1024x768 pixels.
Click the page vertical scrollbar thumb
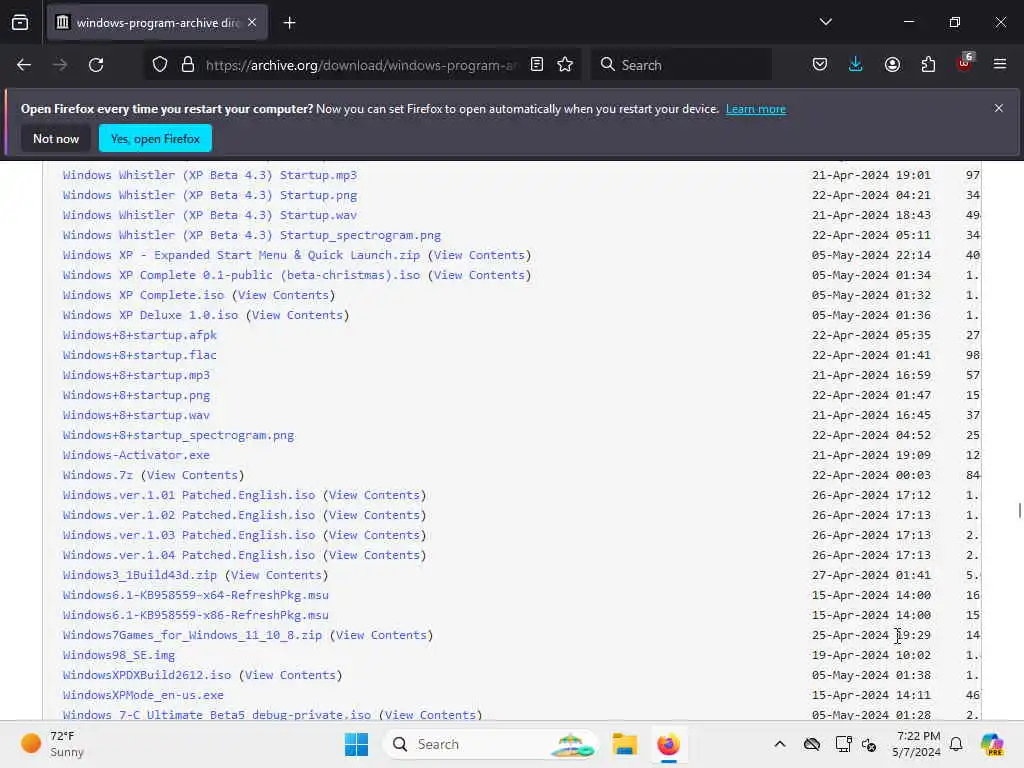click(x=1019, y=510)
